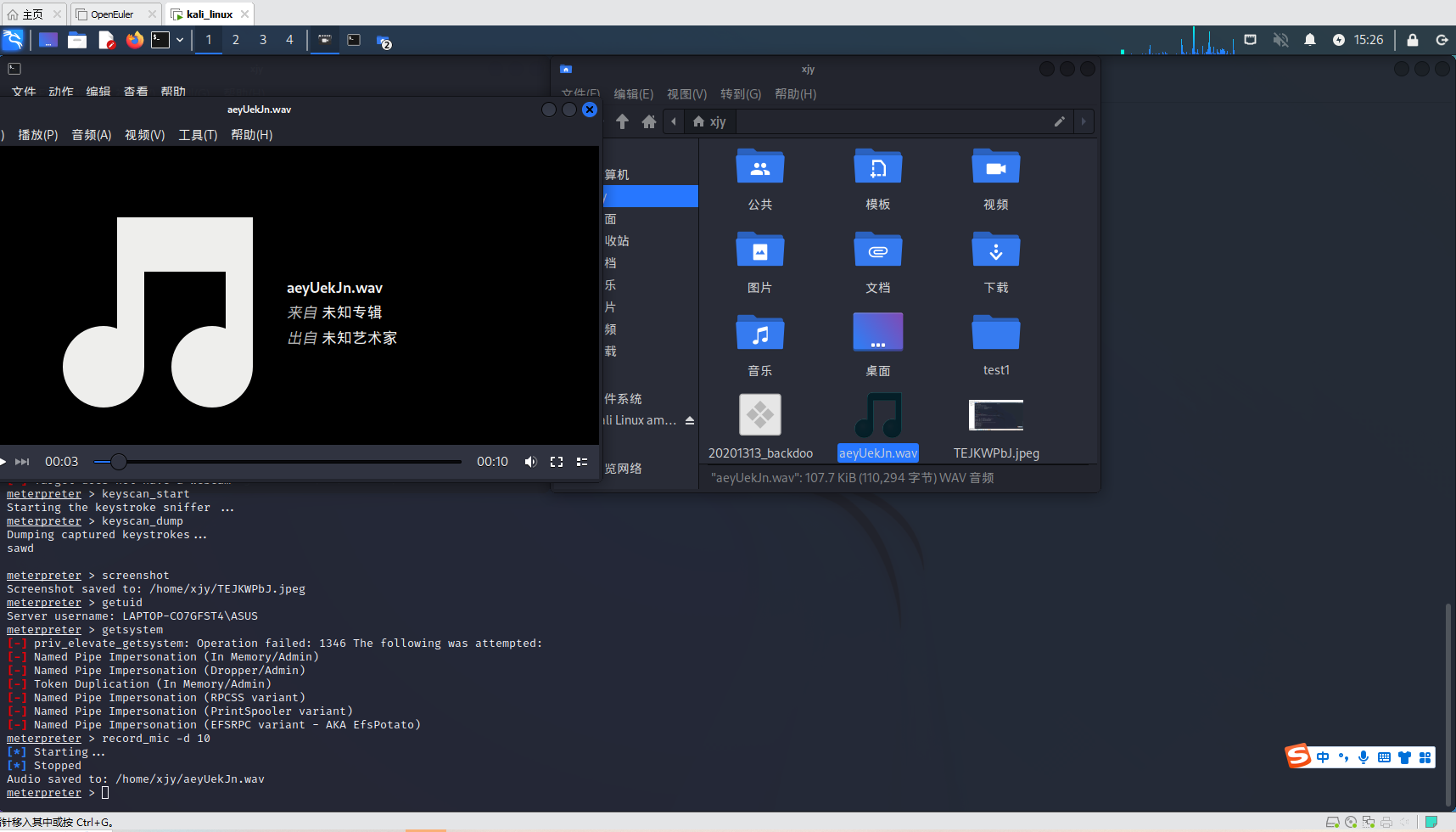Switch to workspace 4
Screen dimensions: 1456x832
289,40
